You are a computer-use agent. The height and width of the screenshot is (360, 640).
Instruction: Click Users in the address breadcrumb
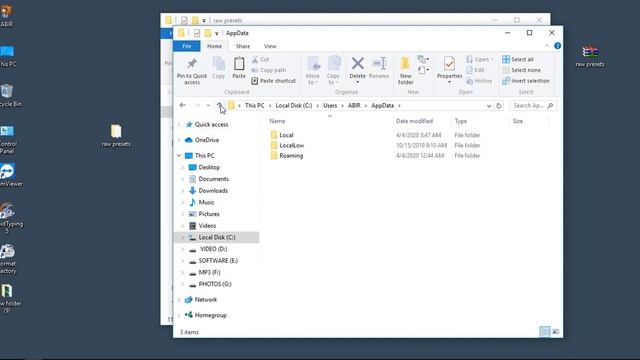coord(330,105)
